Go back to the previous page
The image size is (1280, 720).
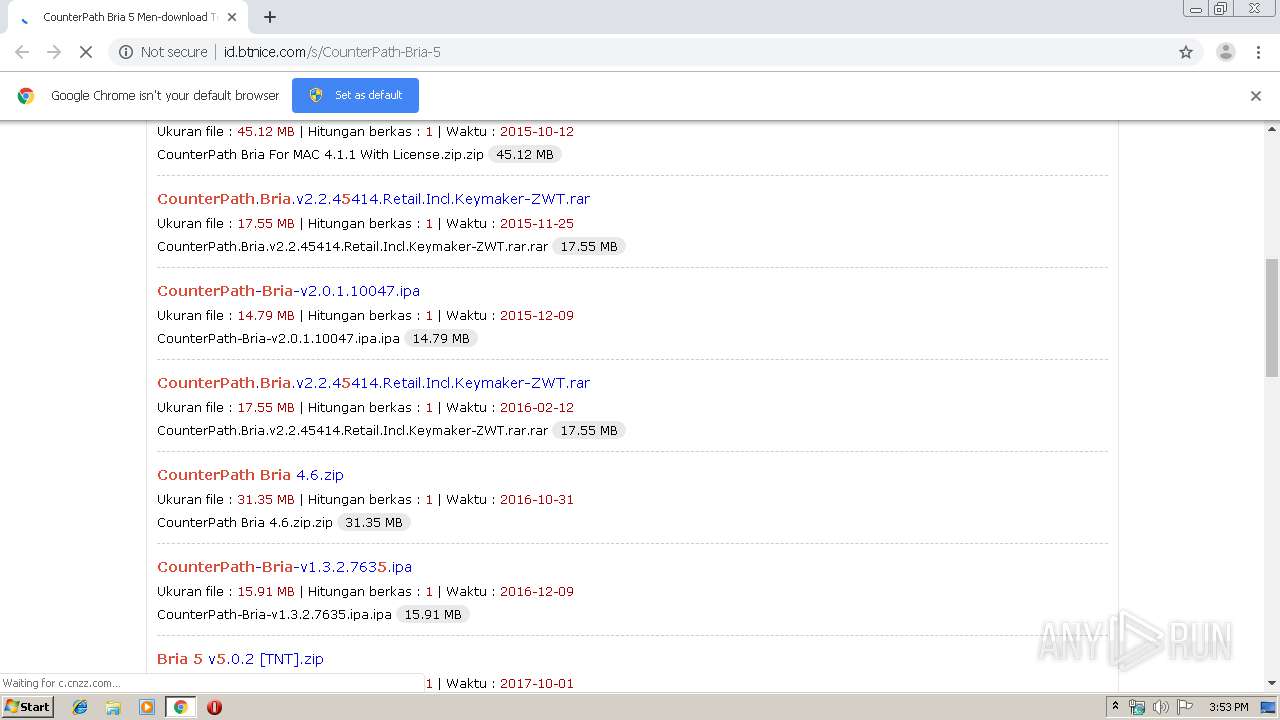pos(22,52)
